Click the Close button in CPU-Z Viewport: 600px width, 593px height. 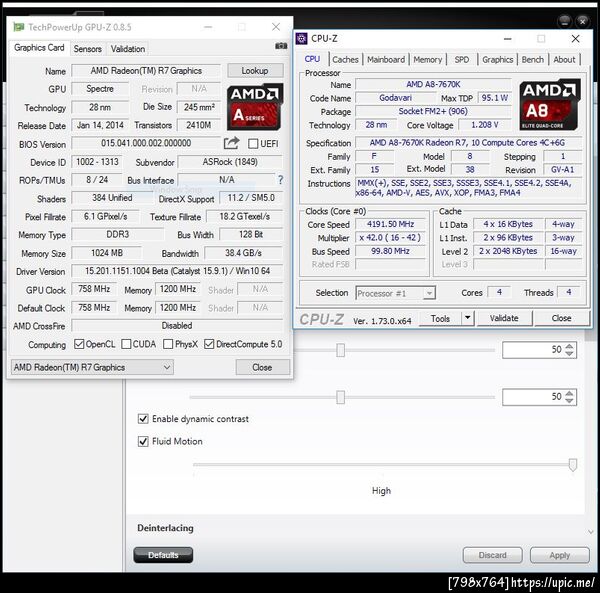coord(561,318)
